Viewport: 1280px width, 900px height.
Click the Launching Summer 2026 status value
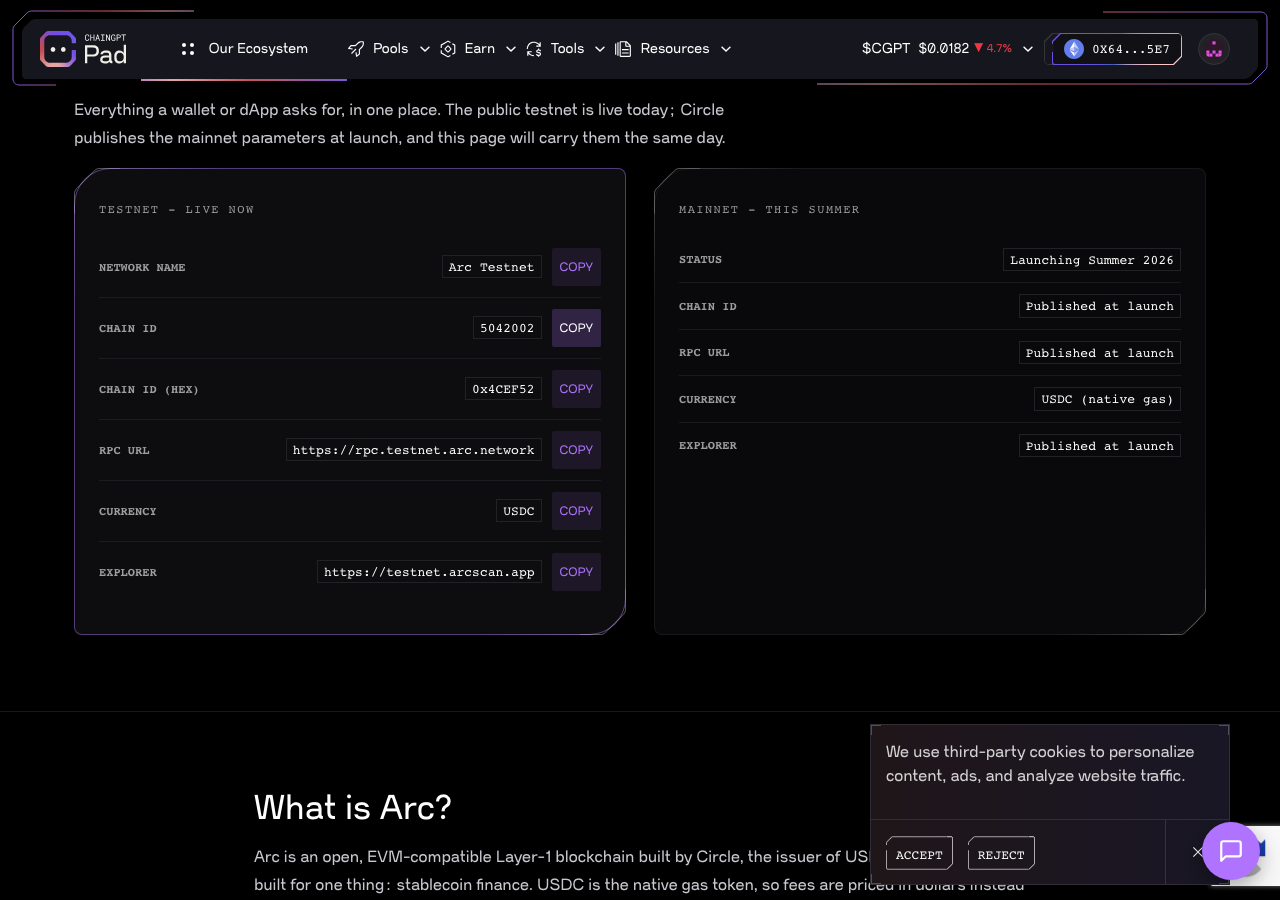pos(1092,260)
